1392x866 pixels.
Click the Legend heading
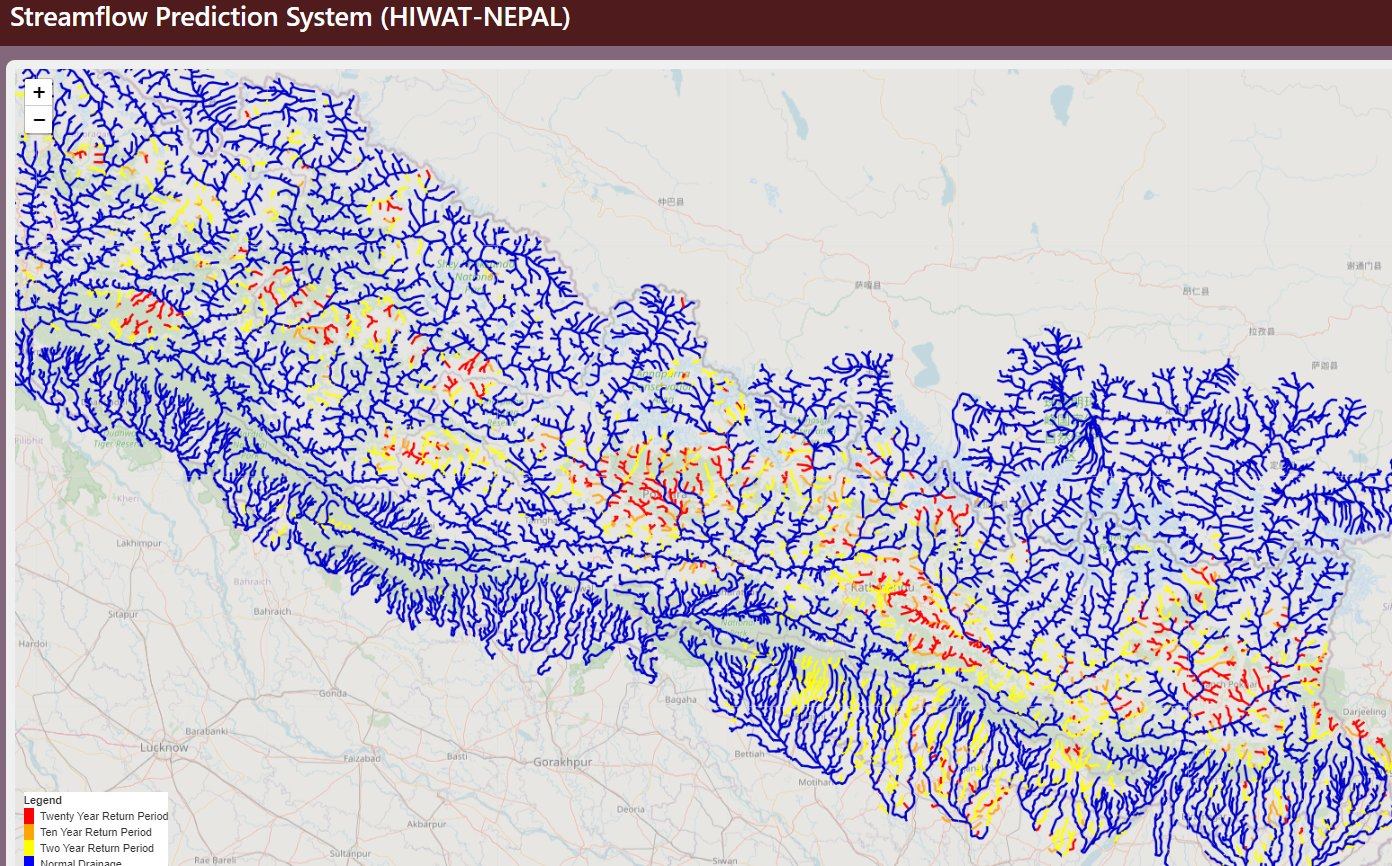coord(43,800)
